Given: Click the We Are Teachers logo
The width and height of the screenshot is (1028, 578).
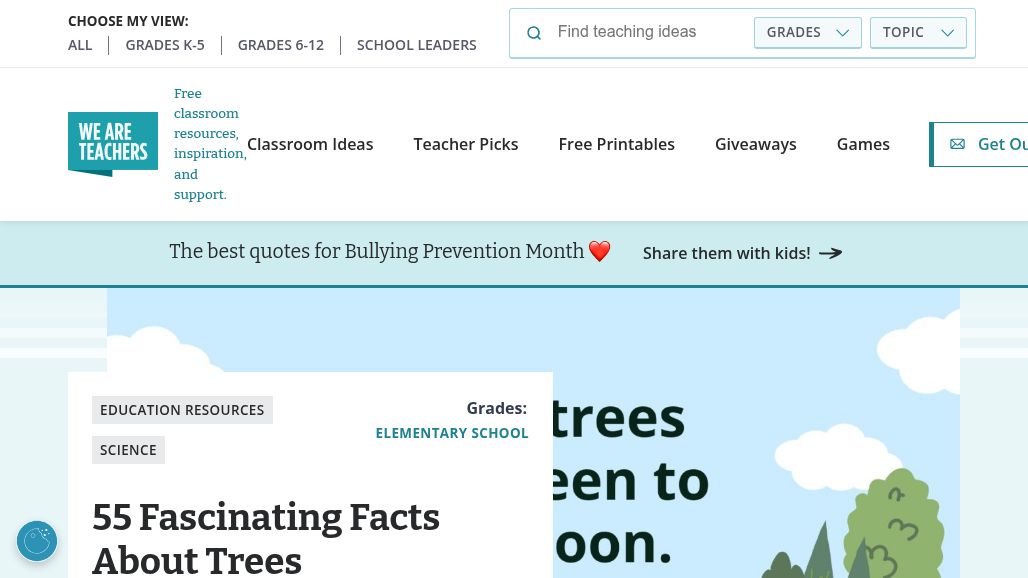Looking at the screenshot, I should coord(113,144).
